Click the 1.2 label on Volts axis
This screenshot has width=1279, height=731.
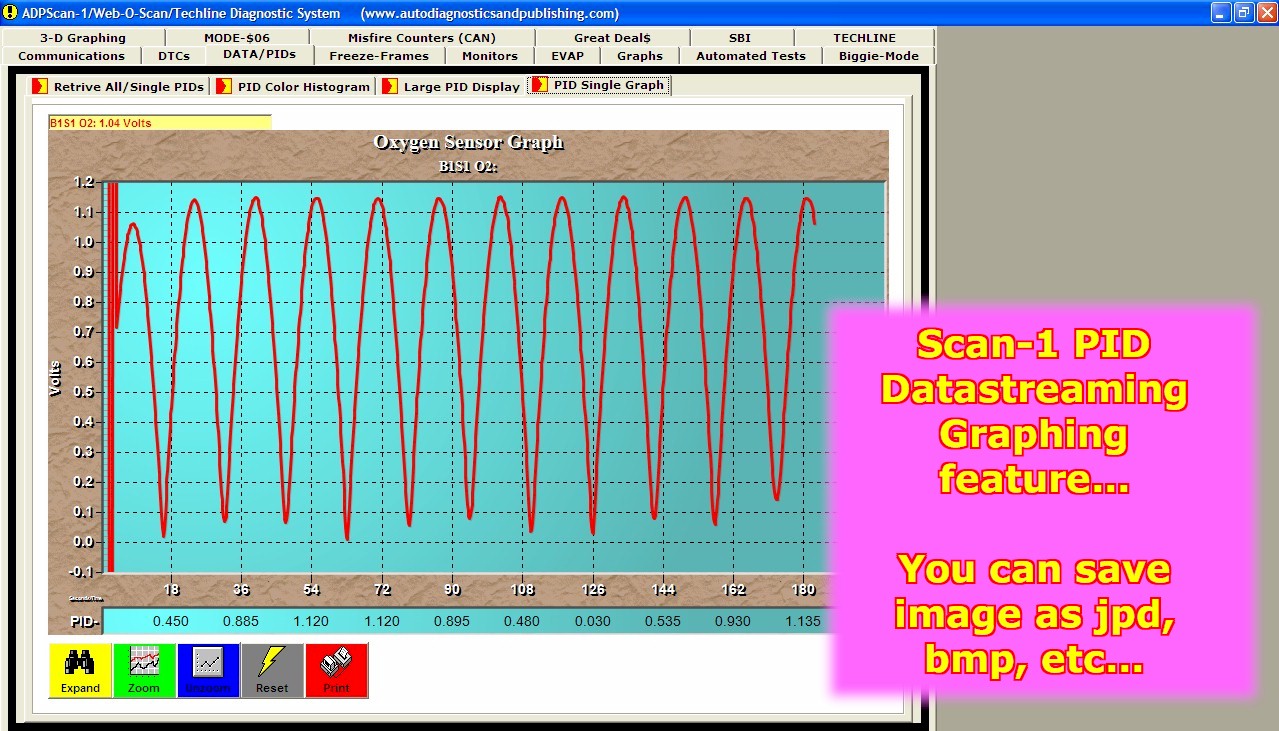pos(83,182)
